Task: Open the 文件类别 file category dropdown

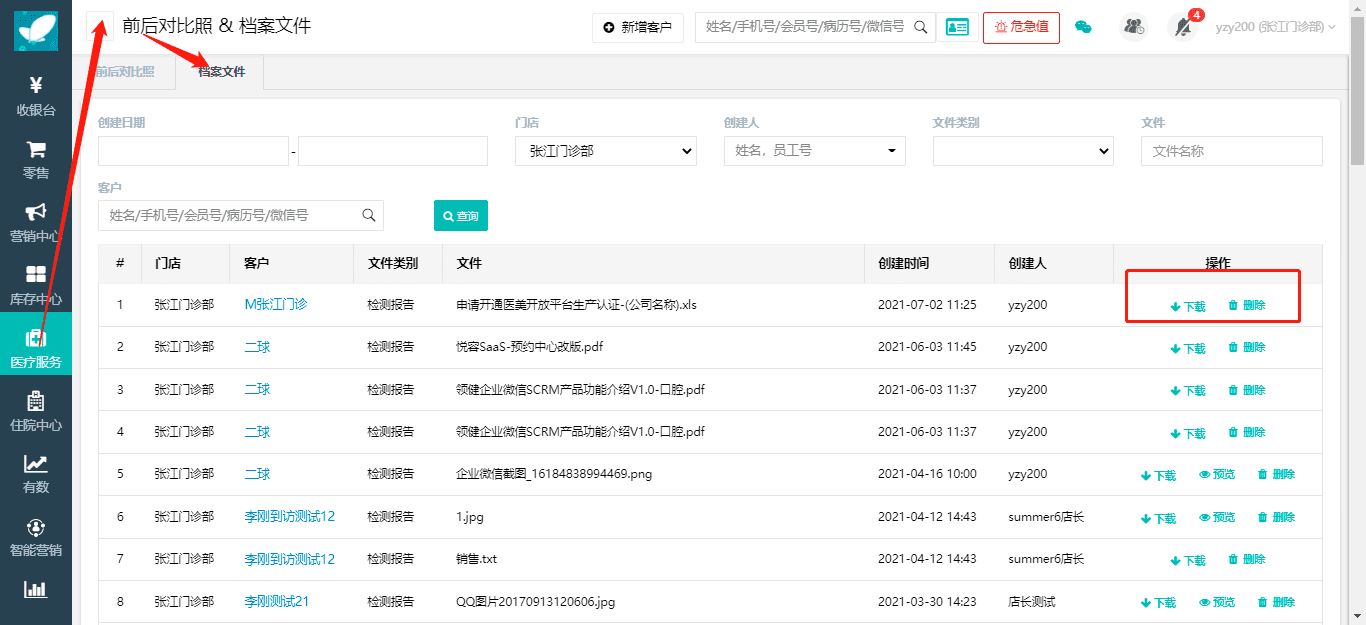Action: [x=1022, y=151]
